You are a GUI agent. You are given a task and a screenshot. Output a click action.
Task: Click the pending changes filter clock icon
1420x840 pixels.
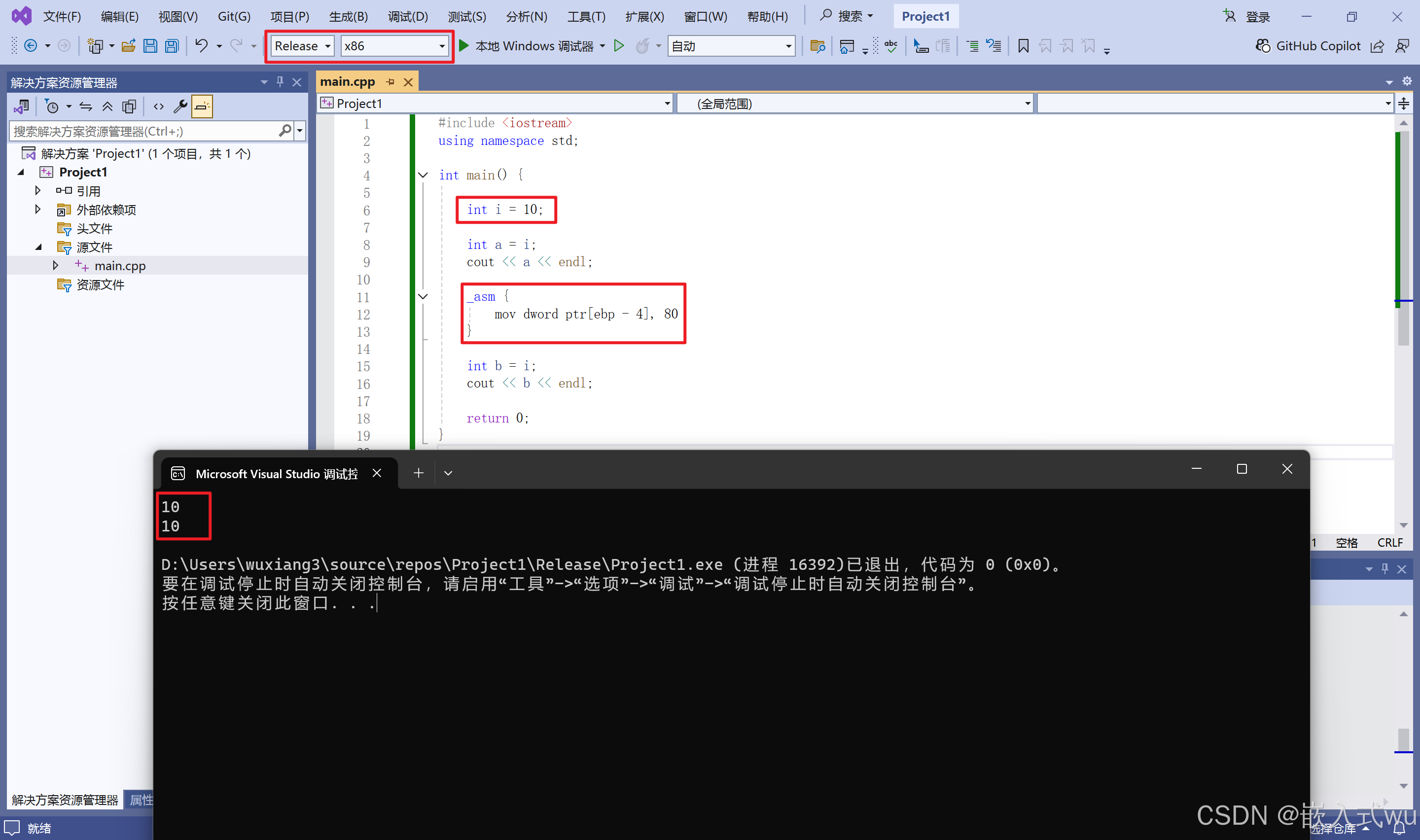tap(51, 106)
